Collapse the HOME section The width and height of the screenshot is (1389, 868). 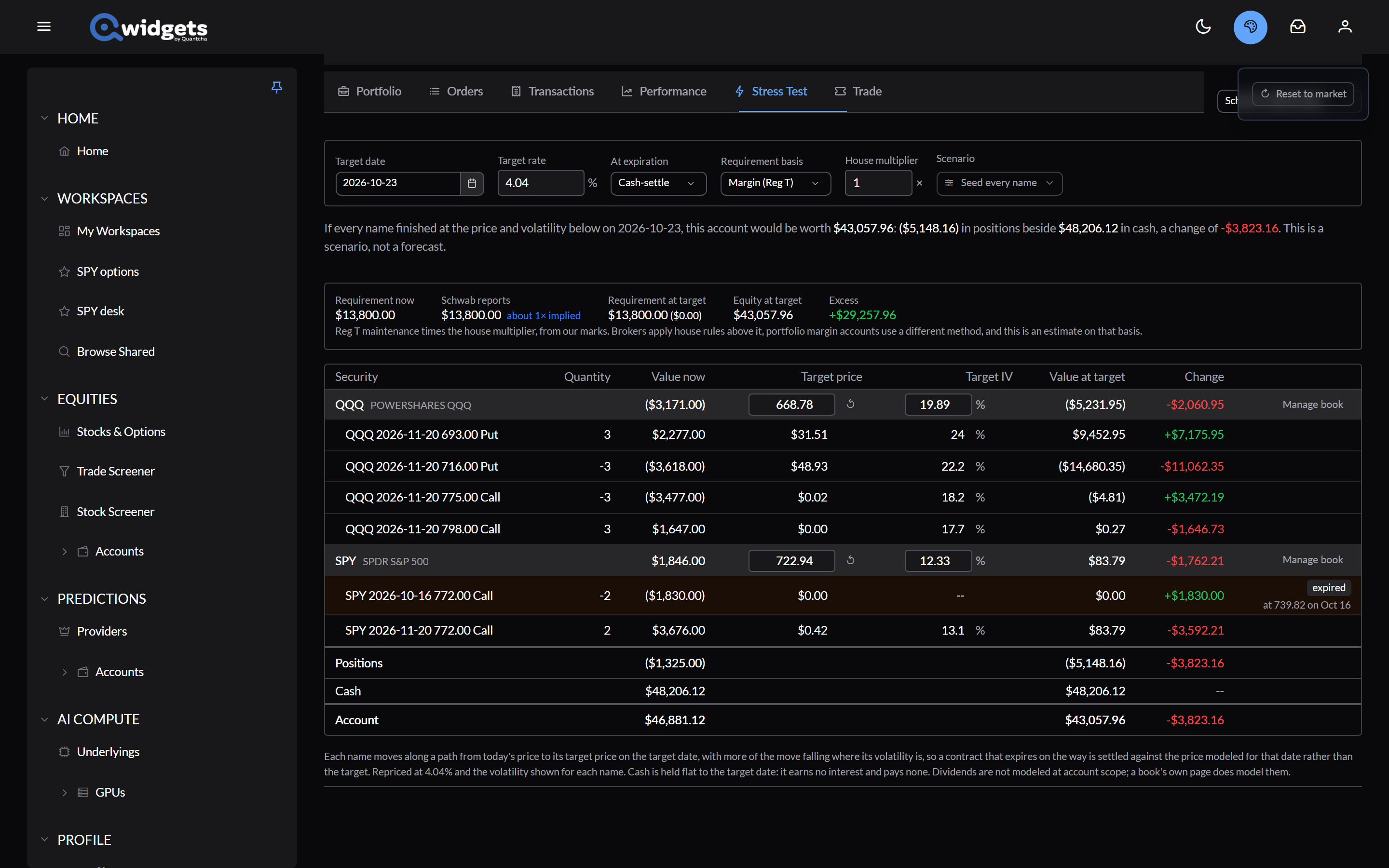click(x=44, y=118)
